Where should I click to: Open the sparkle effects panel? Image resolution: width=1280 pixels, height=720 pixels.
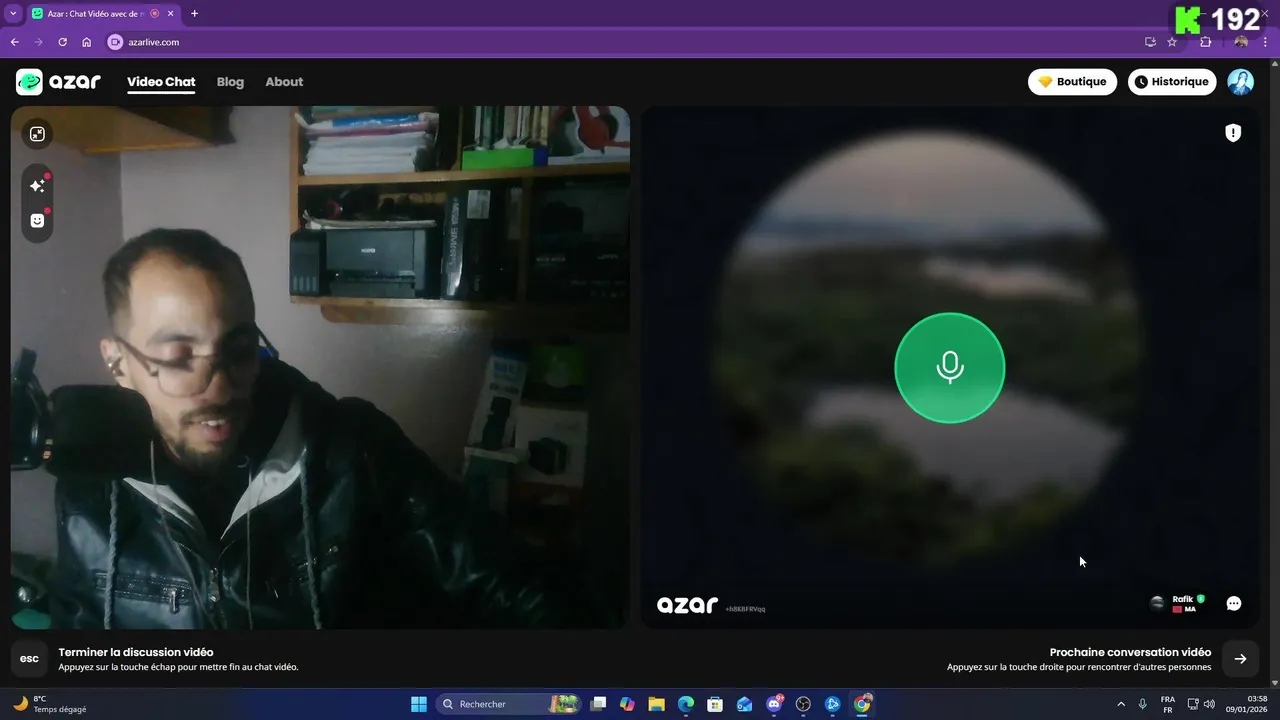(x=37, y=186)
